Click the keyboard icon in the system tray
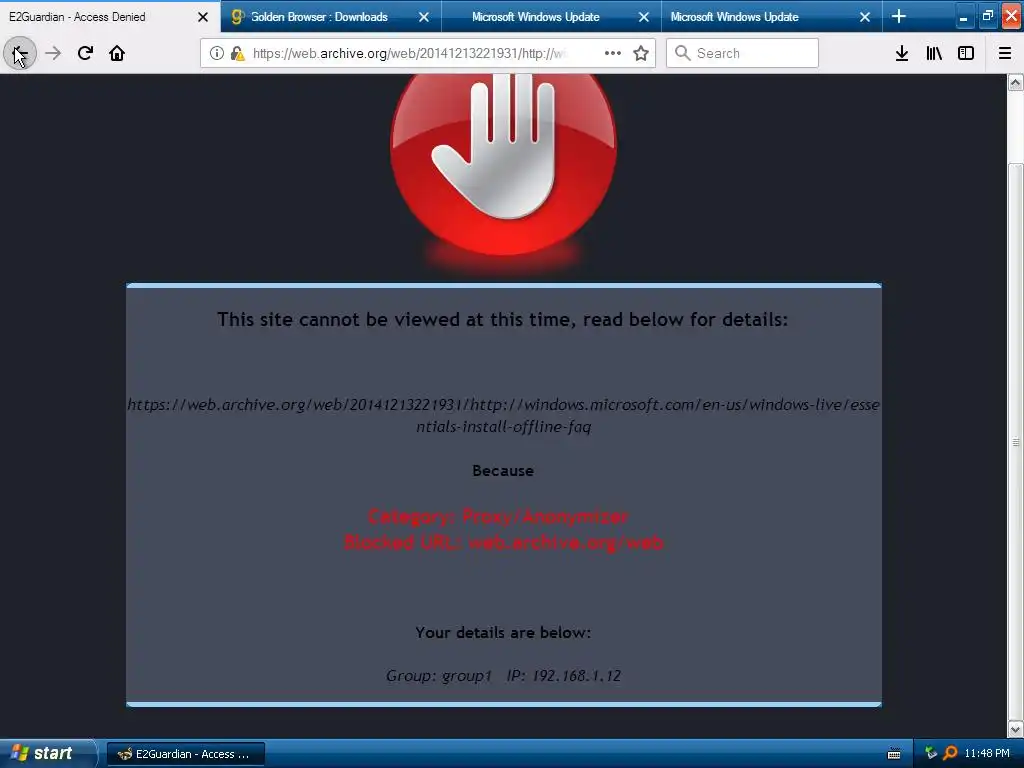Image resolution: width=1024 pixels, height=768 pixels. tap(894, 754)
